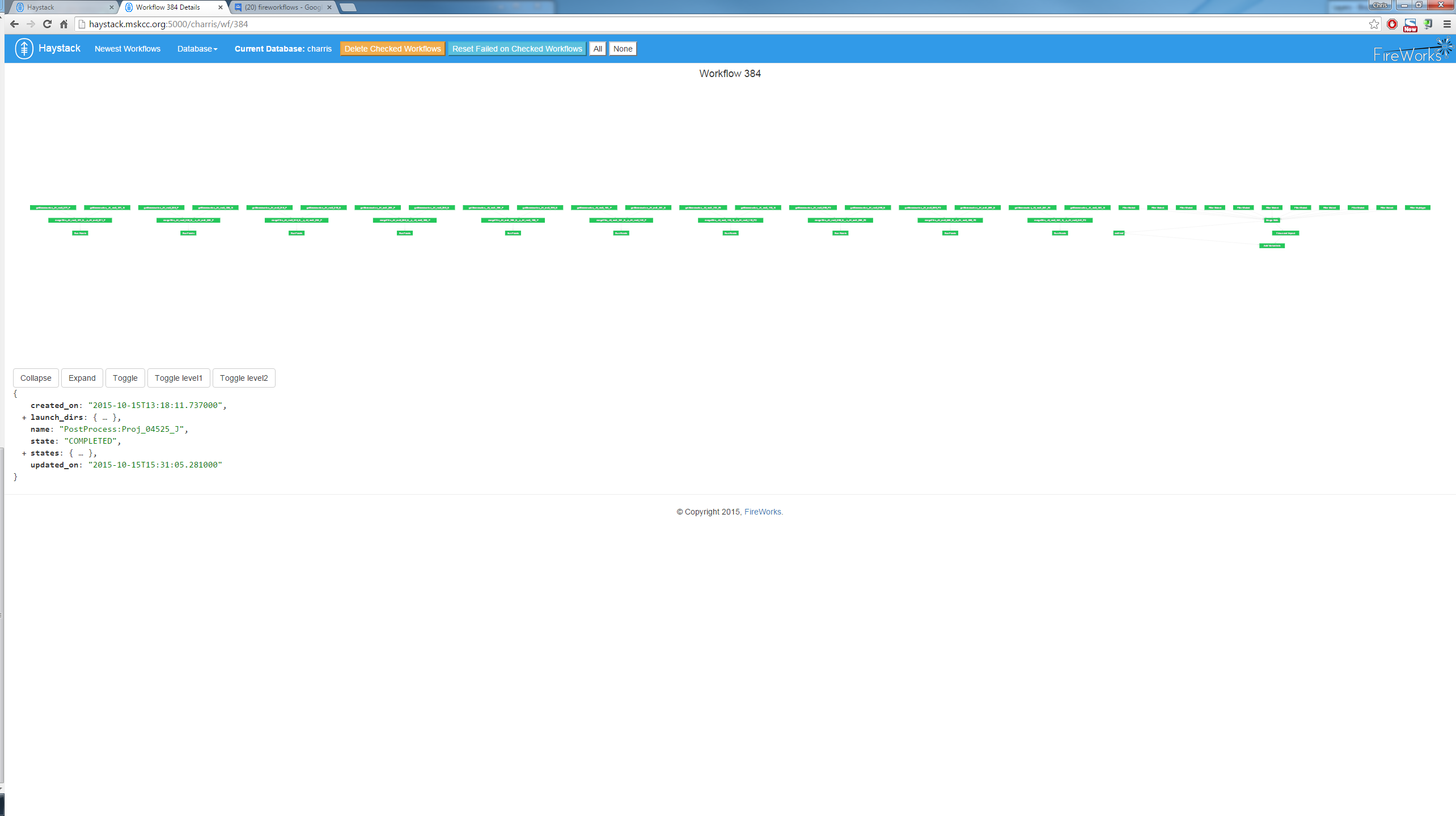Click Delete Checked Workflows button
This screenshot has height=816, width=1456.
tap(391, 49)
